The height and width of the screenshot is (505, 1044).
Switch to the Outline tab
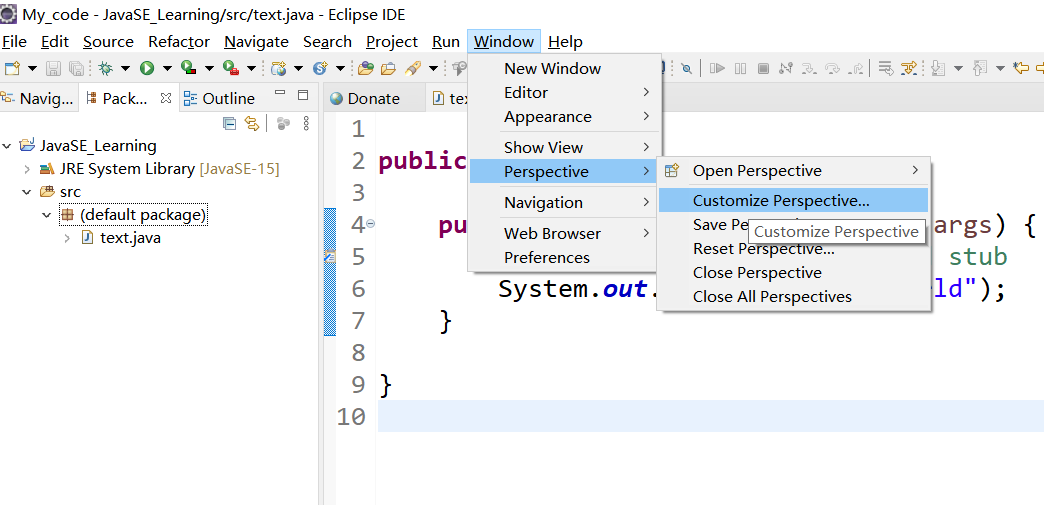[220, 99]
